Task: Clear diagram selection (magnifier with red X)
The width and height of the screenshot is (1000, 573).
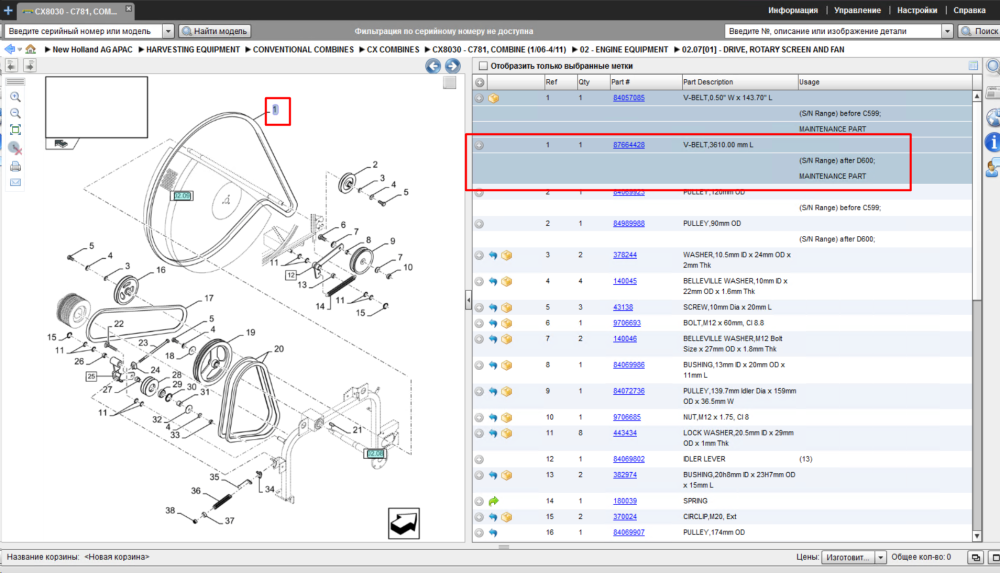Action: [15, 148]
